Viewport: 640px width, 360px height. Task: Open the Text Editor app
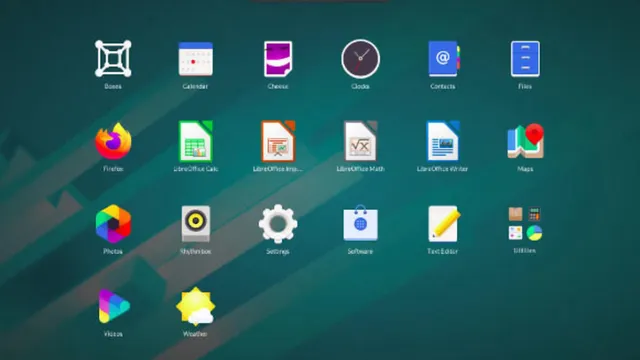[x=443, y=224]
